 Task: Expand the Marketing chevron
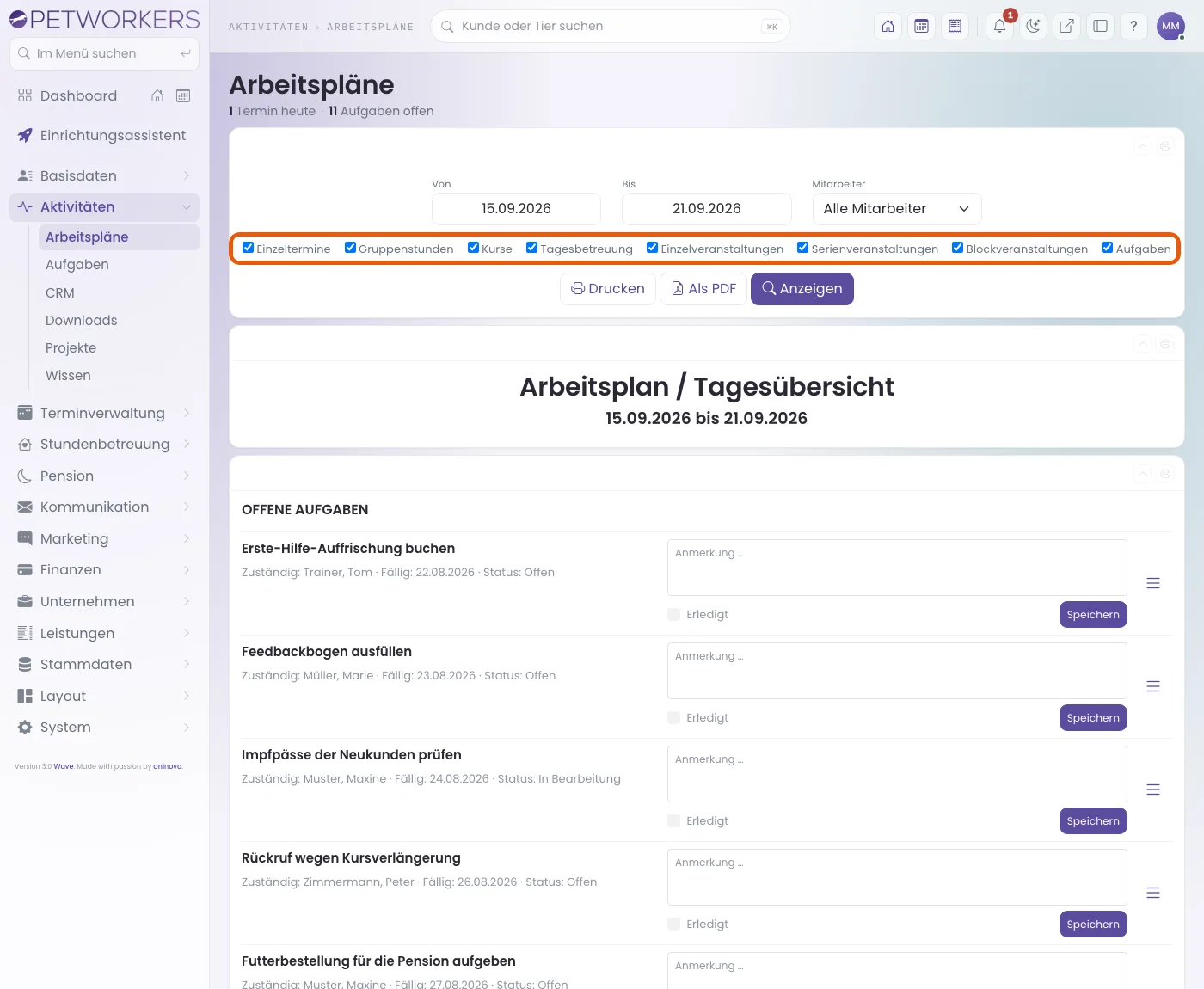187,539
